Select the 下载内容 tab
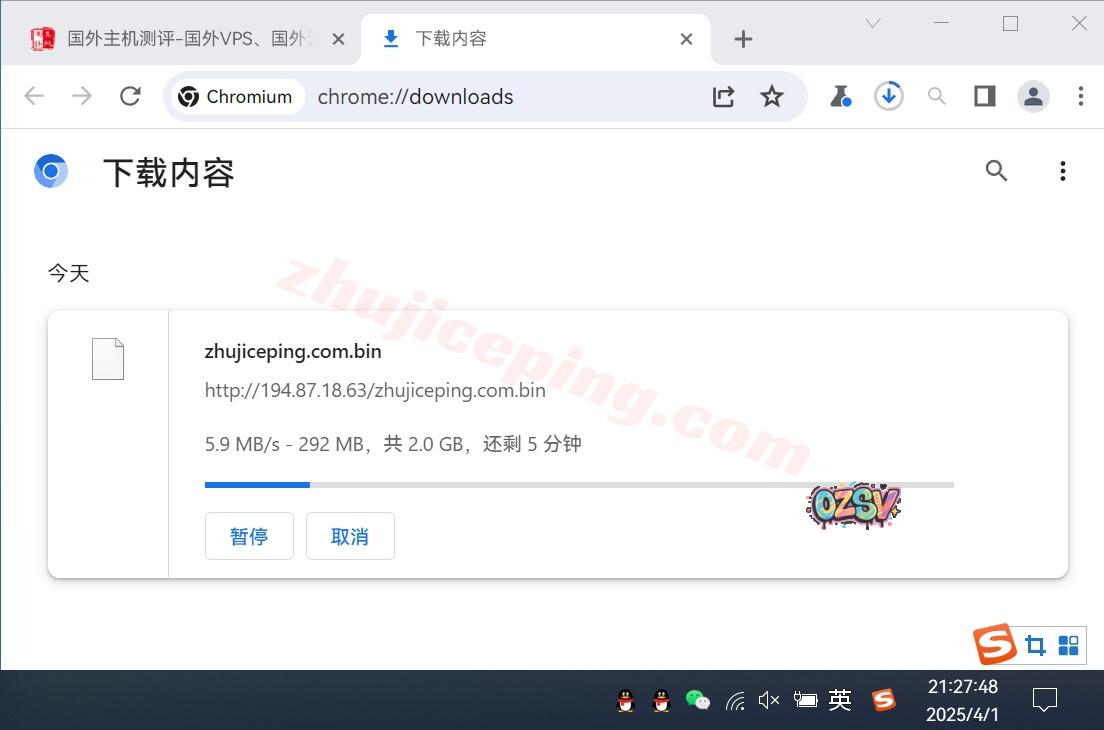 (450, 39)
